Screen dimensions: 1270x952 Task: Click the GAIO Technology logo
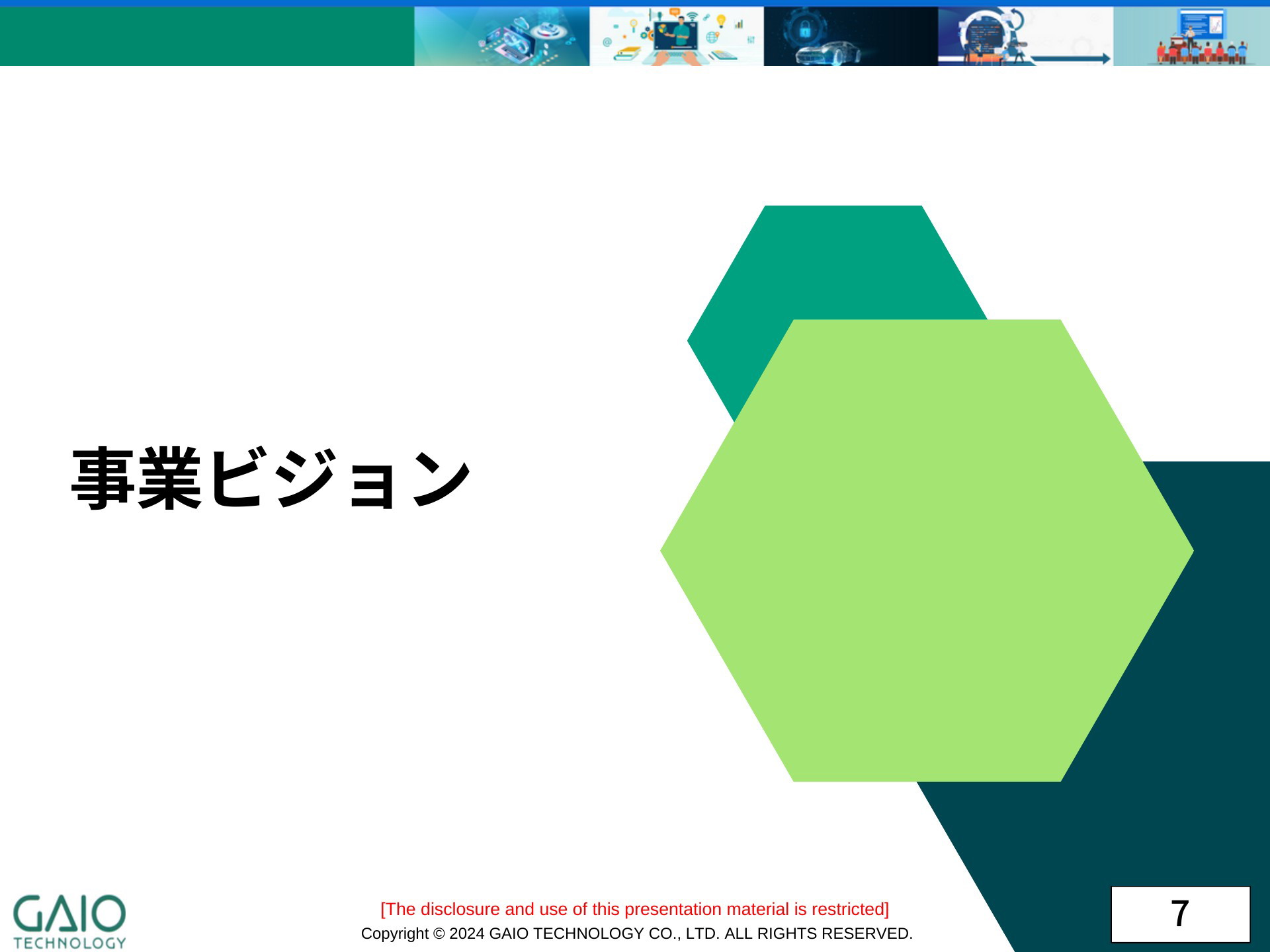69,922
